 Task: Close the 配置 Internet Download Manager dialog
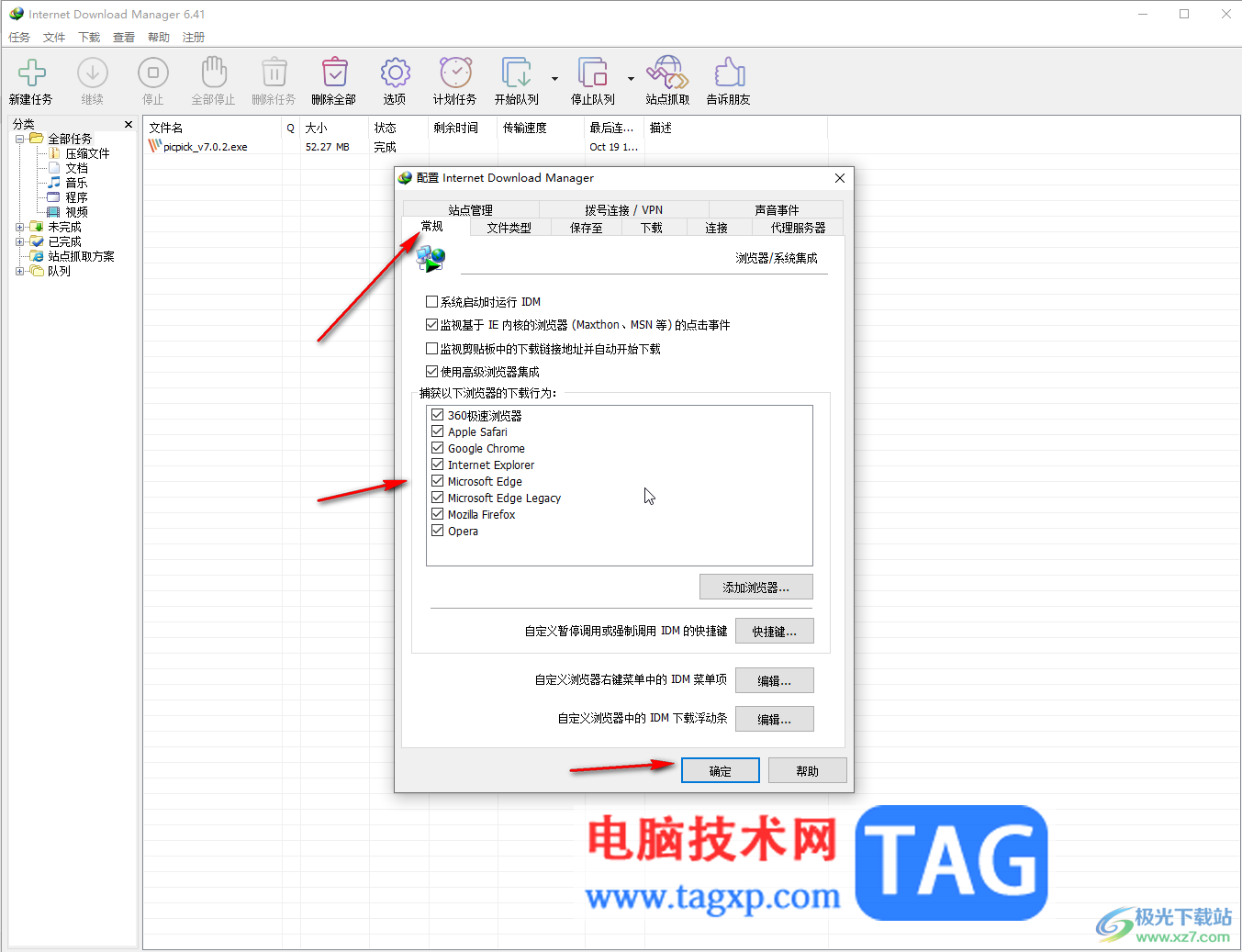tap(839, 178)
